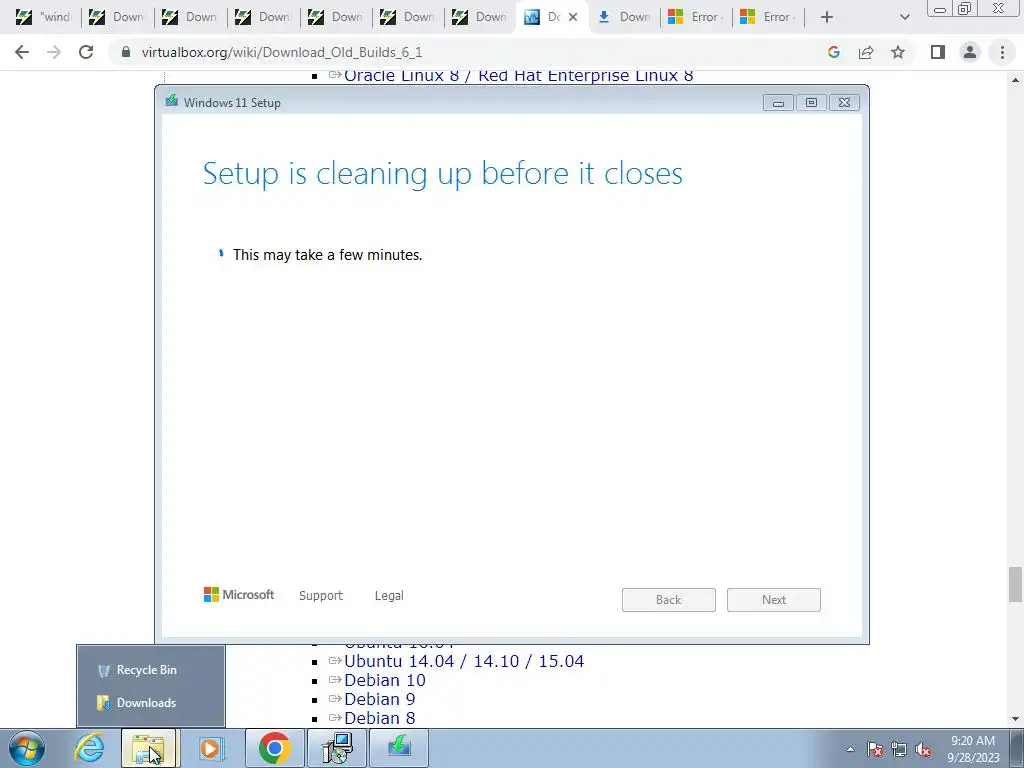
Task: Click the disabled Back button in Setup
Action: pyautogui.click(x=669, y=600)
